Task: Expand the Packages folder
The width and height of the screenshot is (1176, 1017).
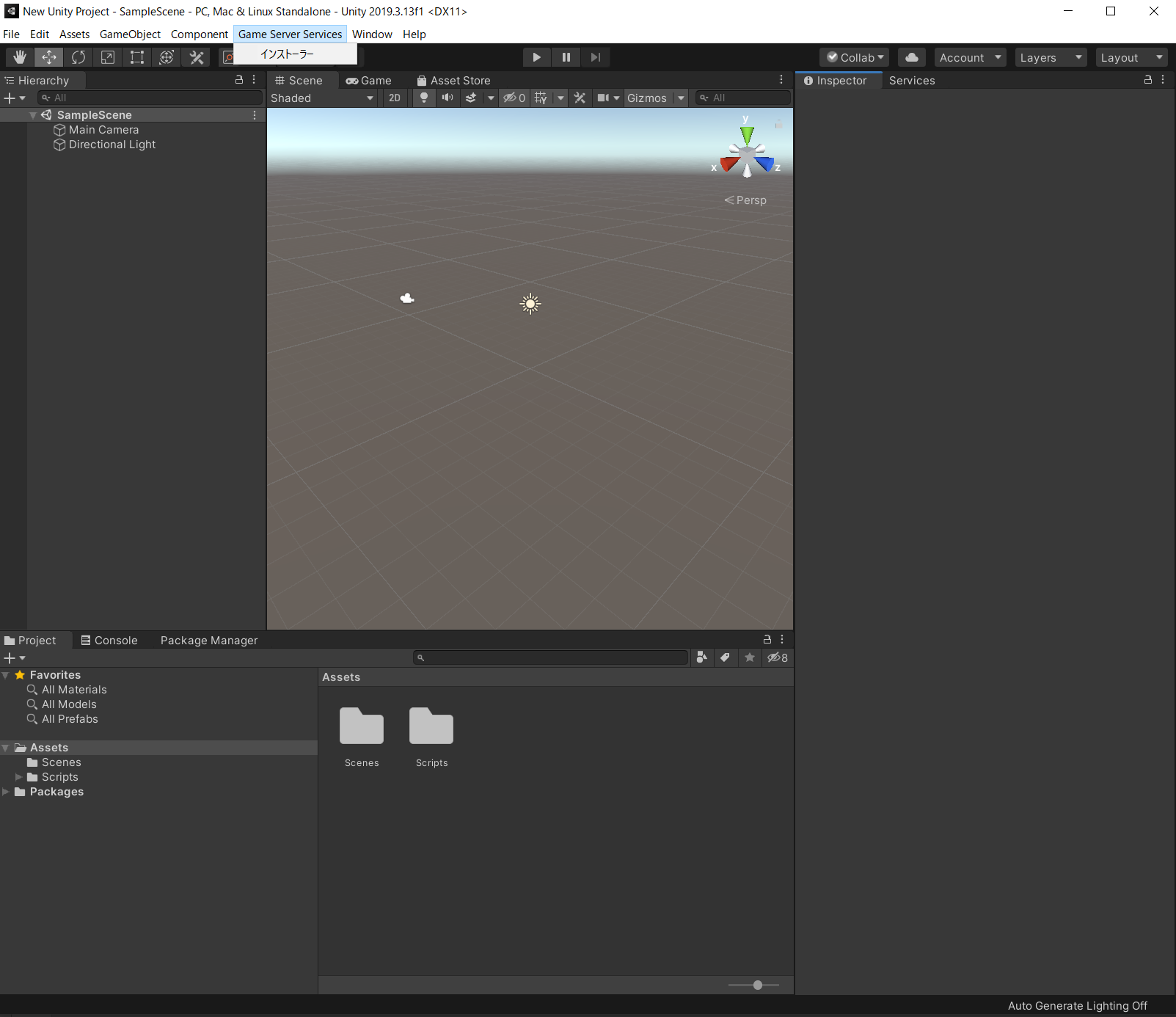Action: click(6, 792)
